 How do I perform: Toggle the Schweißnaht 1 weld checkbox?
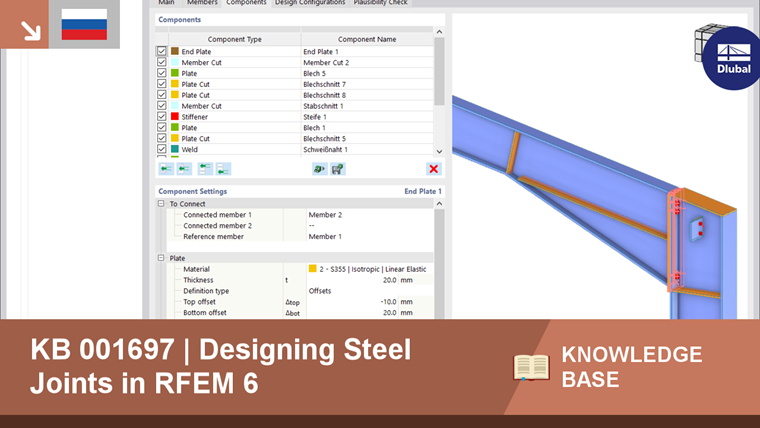[x=161, y=149]
